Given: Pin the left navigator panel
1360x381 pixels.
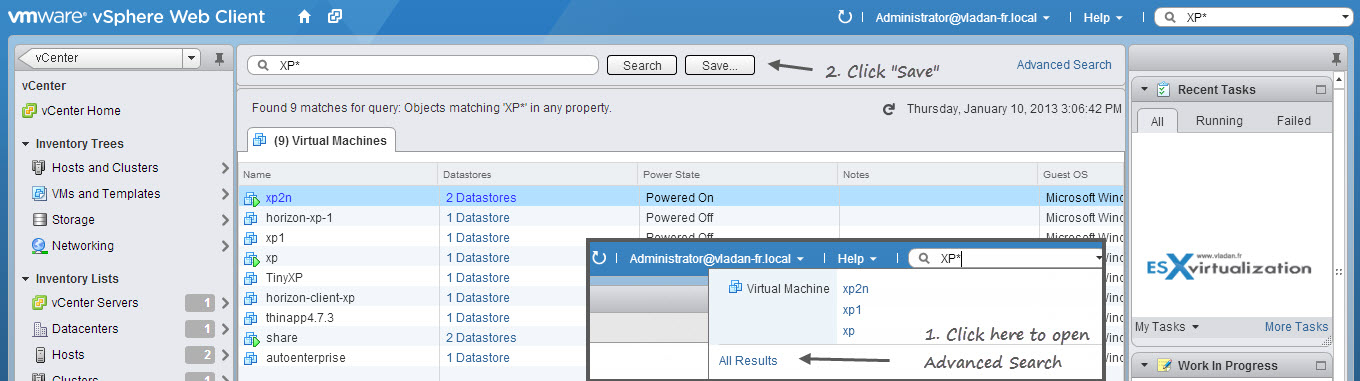Looking at the screenshot, I should 220,59.
